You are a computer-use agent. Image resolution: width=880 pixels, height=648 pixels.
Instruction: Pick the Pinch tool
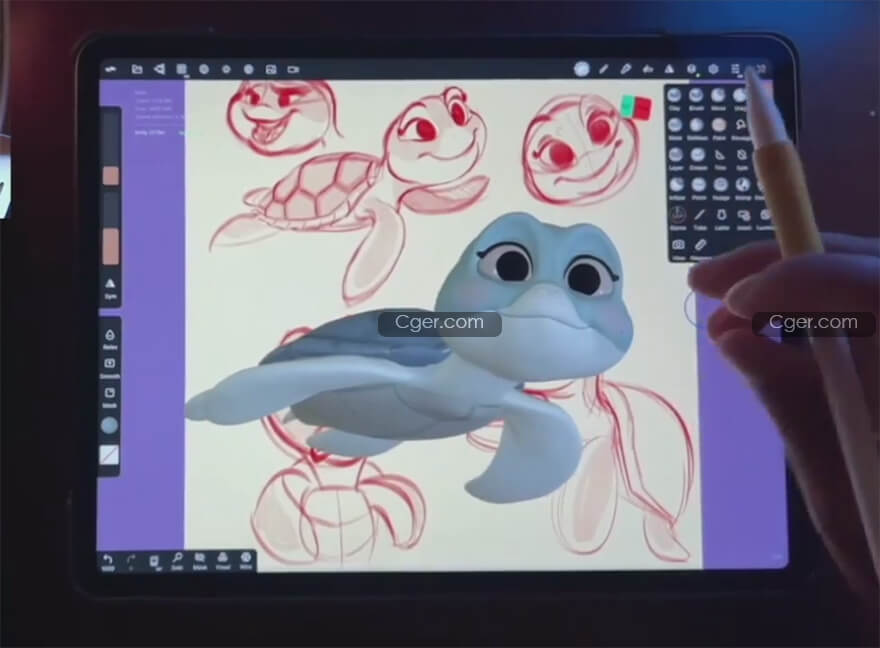click(x=699, y=188)
